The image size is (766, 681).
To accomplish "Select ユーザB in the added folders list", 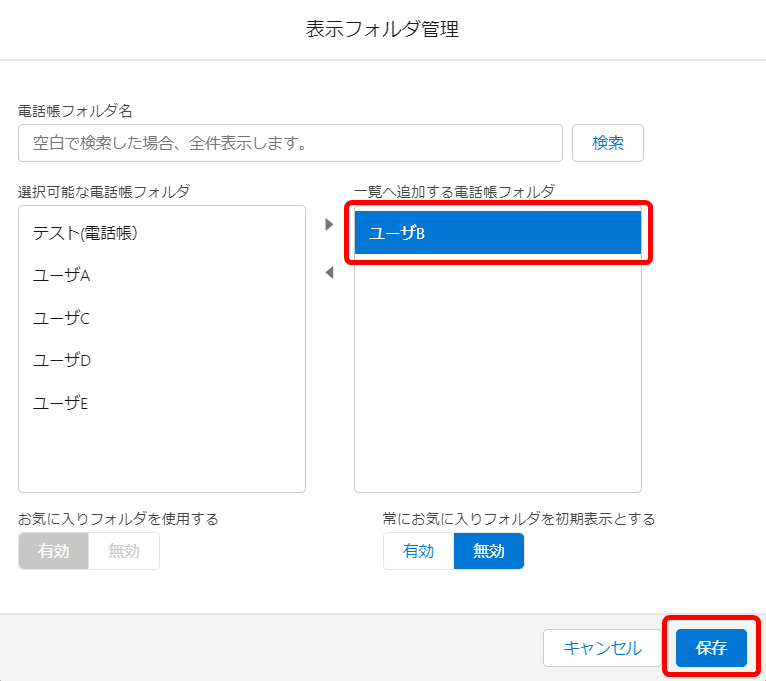I will (498, 233).
